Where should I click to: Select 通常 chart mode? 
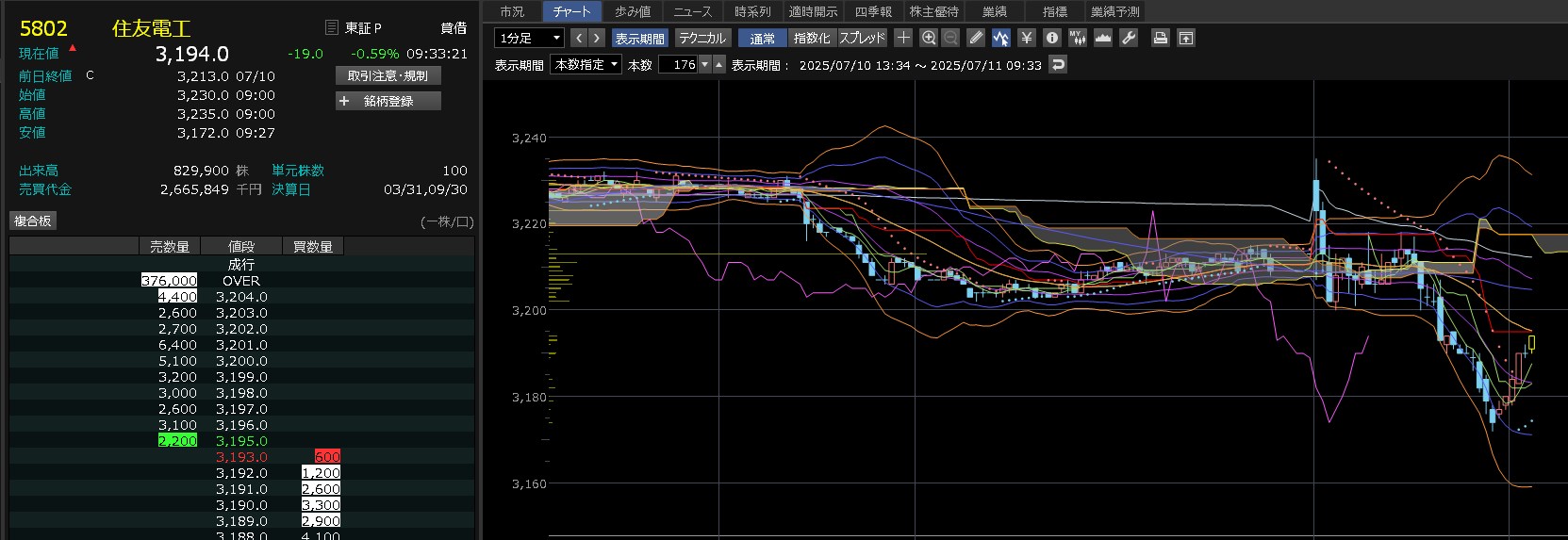coord(762,38)
